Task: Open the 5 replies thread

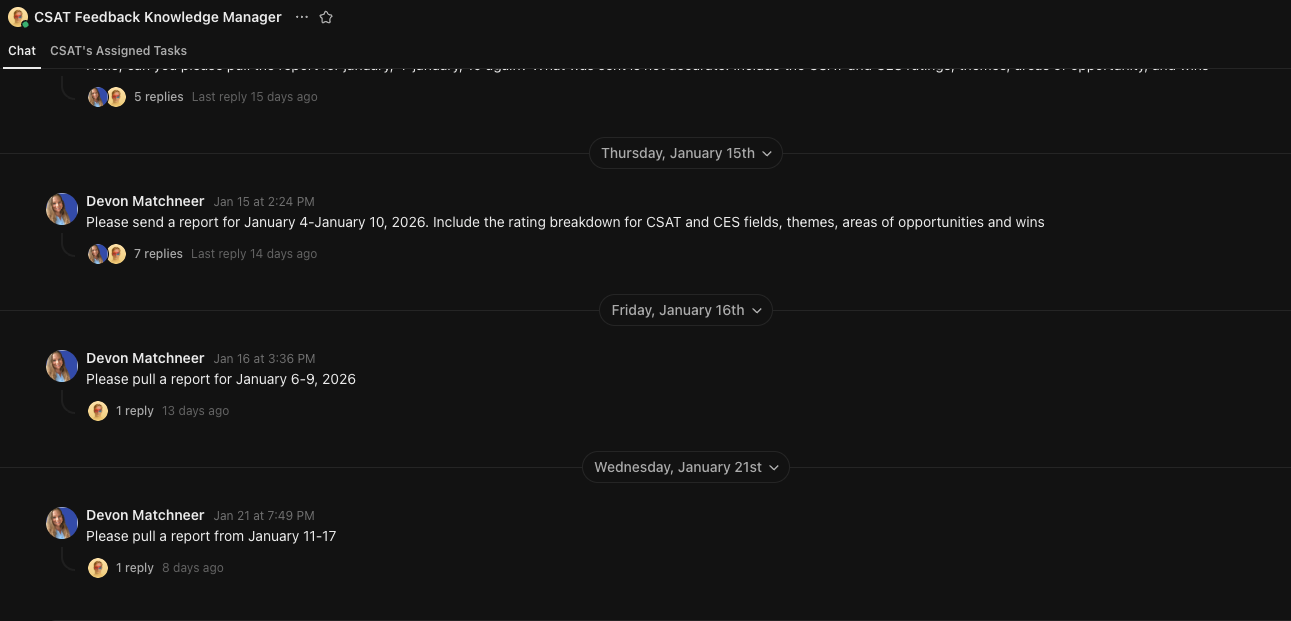Action: [x=158, y=97]
